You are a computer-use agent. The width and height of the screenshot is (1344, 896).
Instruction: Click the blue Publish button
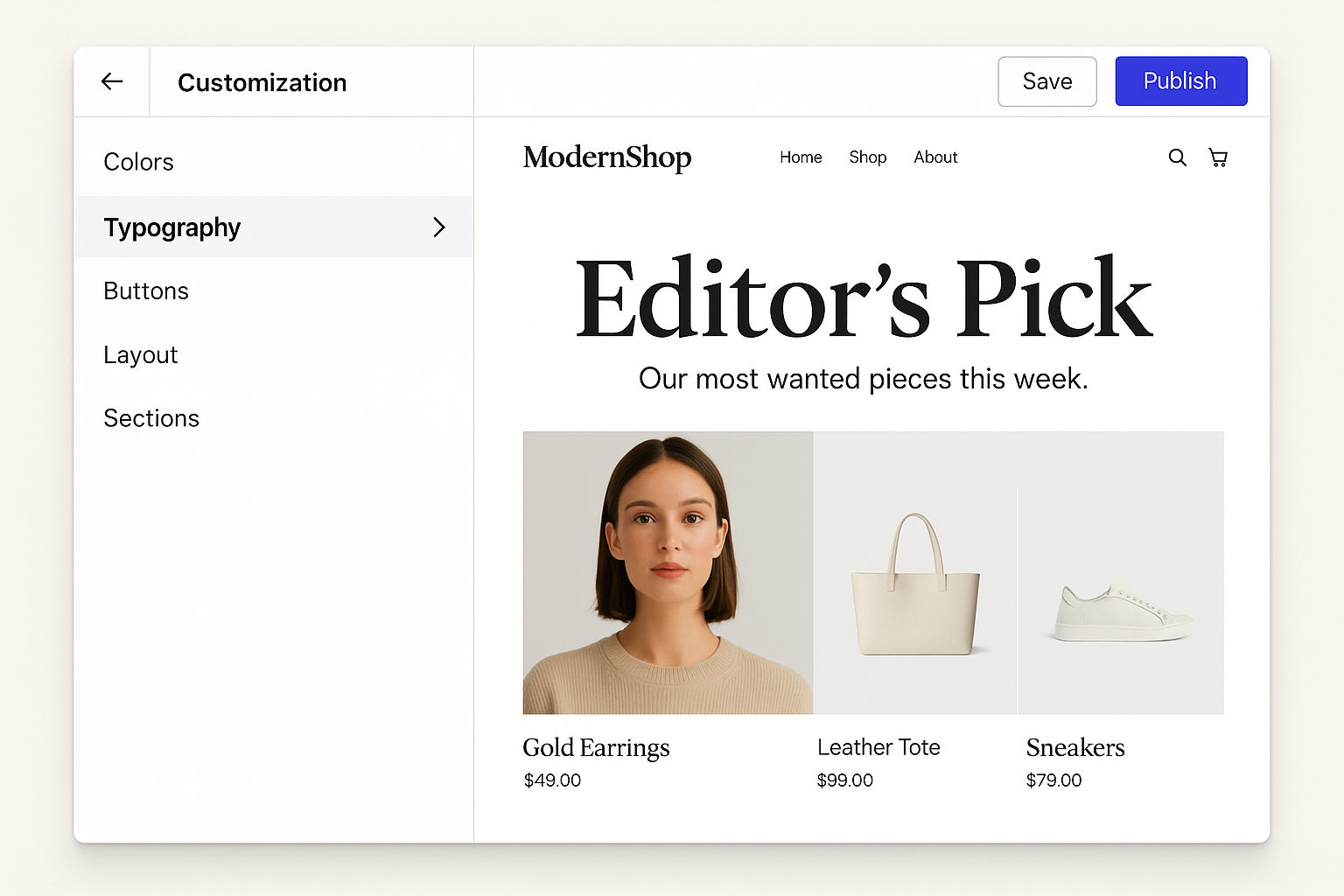[1180, 81]
